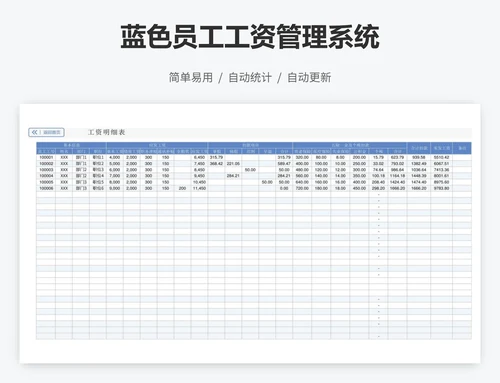This screenshot has height=383, width=500.
Task: Select base salary cell 7,000
Action: pos(115,176)
